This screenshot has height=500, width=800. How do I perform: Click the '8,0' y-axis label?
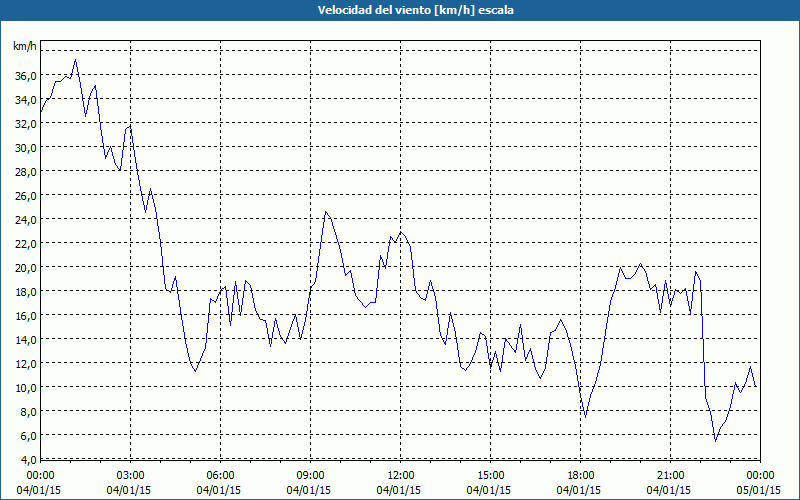29,411
